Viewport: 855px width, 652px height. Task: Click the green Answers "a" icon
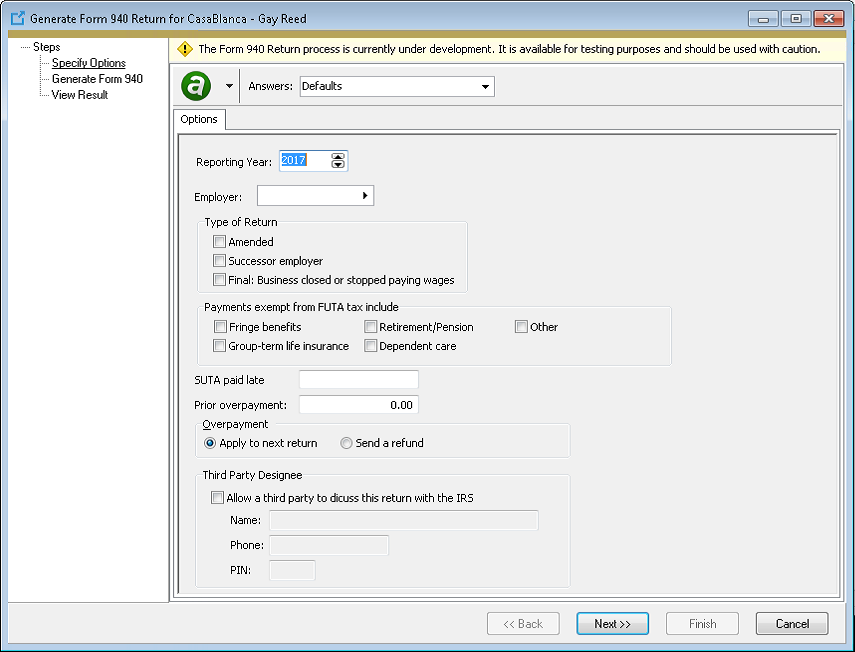point(193,85)
